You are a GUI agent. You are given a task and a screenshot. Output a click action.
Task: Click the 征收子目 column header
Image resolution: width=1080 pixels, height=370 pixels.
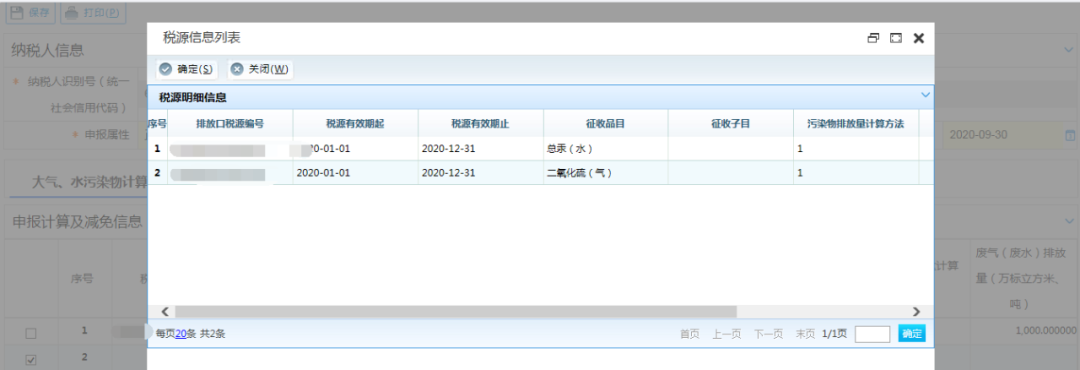pyautogui.click(x=731, y=124)
